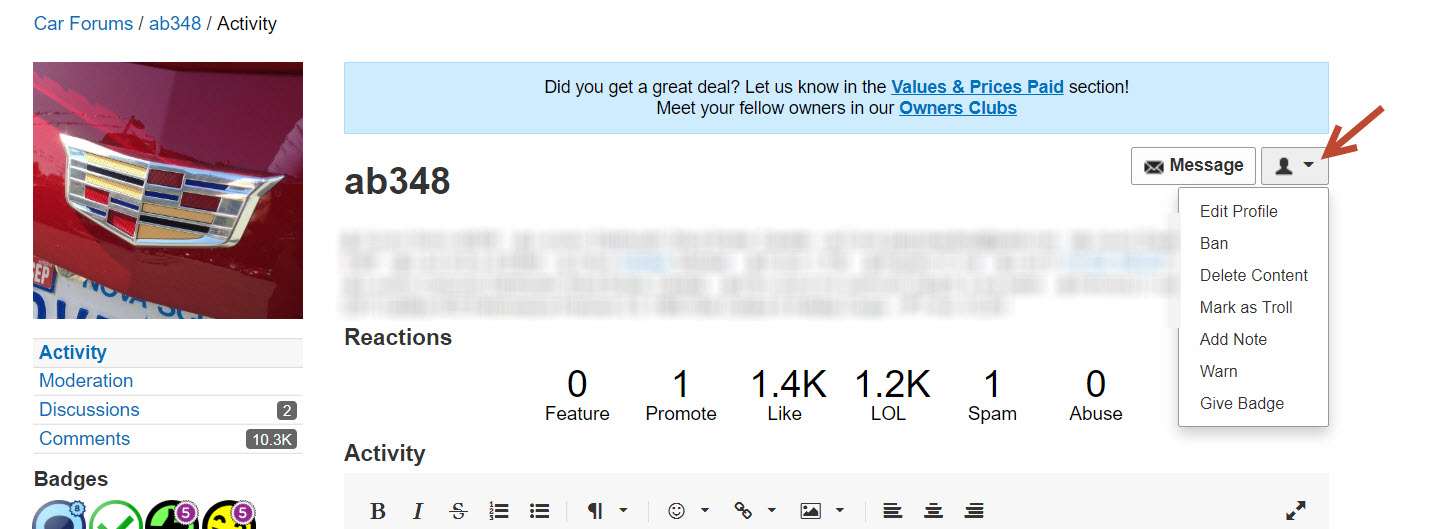Image resolution: width=1438 pixels, height=529 pixels.
Task: Insert a bulleted list in editor
Action: [539, 511]
